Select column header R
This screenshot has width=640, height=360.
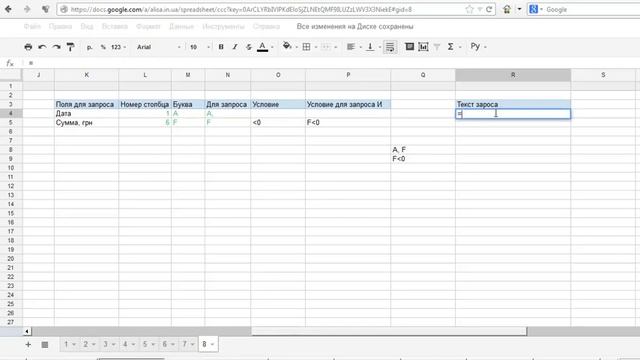pyautogui.click(x=513, y=75)
